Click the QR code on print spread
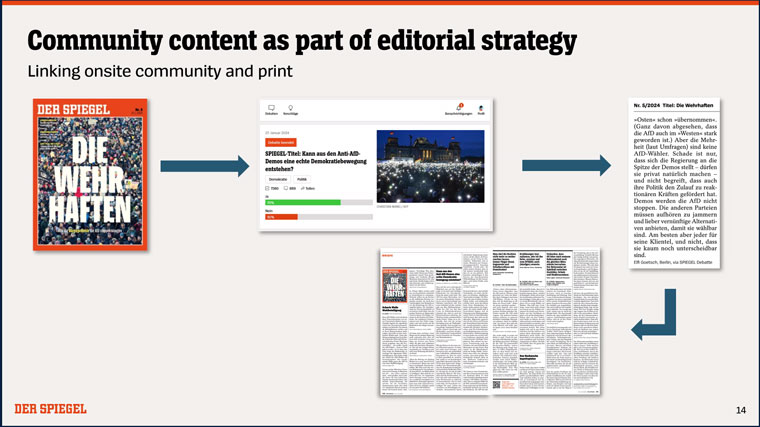 (x=496, y=385)
